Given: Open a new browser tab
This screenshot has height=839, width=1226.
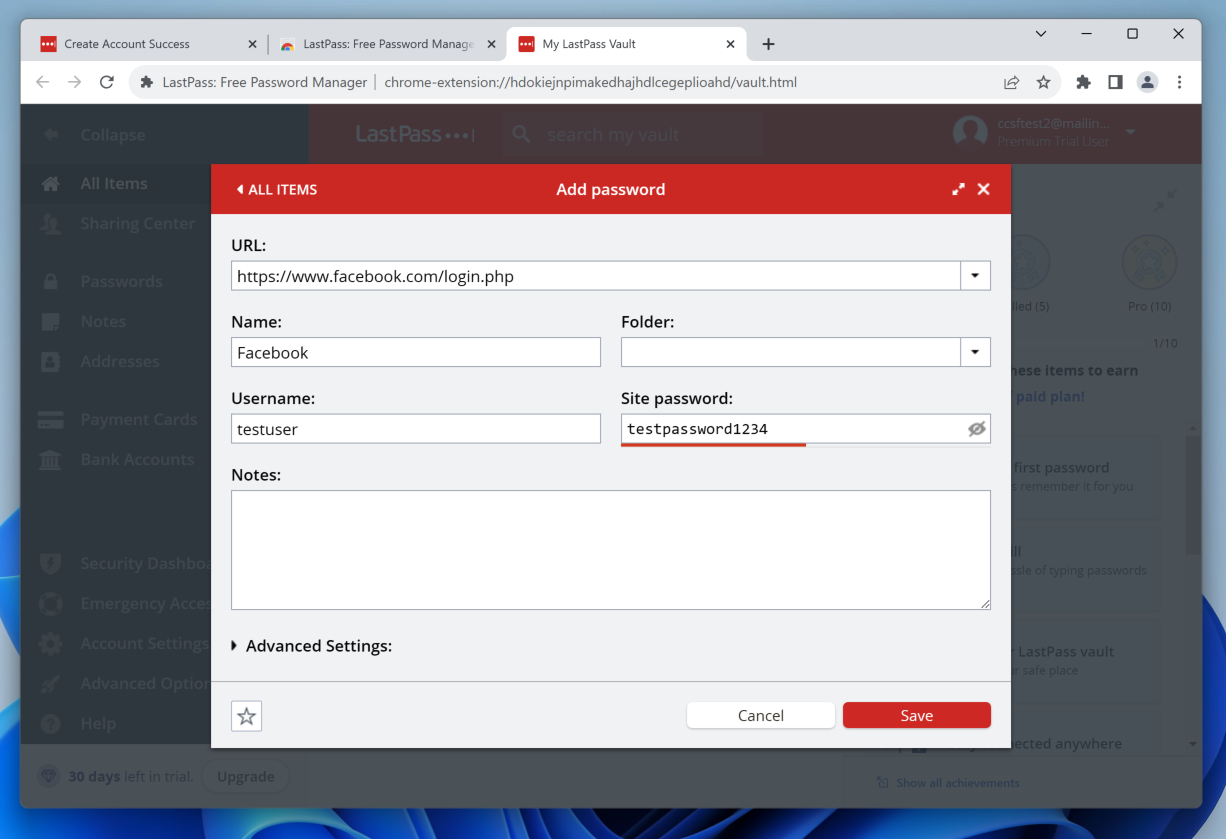Looking at the screenshot, I should 768,44.
